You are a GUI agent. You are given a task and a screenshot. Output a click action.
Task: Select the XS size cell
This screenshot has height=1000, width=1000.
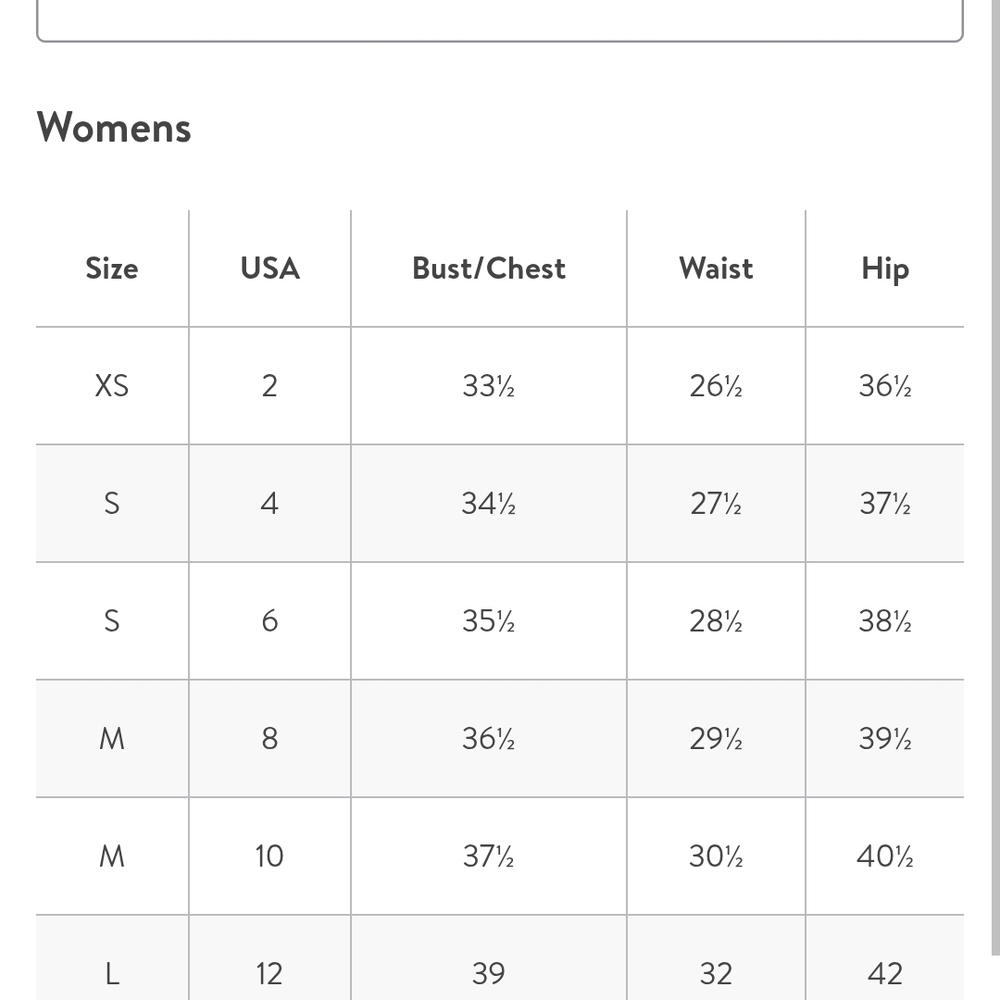tap(112, 386)
